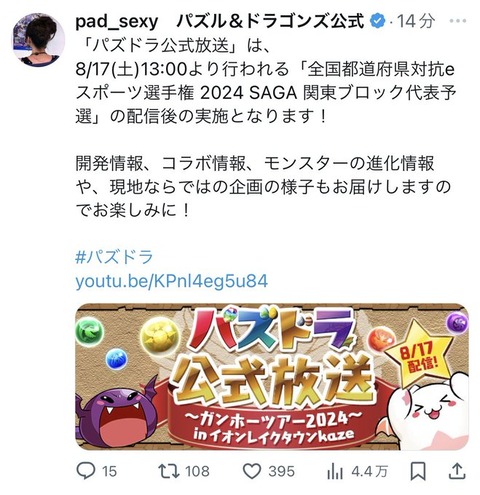Click the 15 replies count
Image resolution: width=480 pixels, height=495 pixels.
point(109,471)
